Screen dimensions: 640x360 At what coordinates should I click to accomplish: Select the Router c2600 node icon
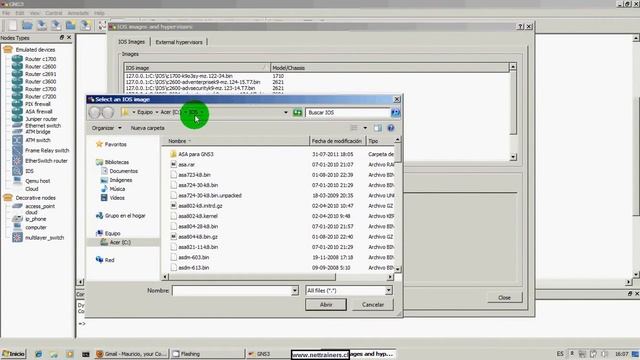[17, 67]
